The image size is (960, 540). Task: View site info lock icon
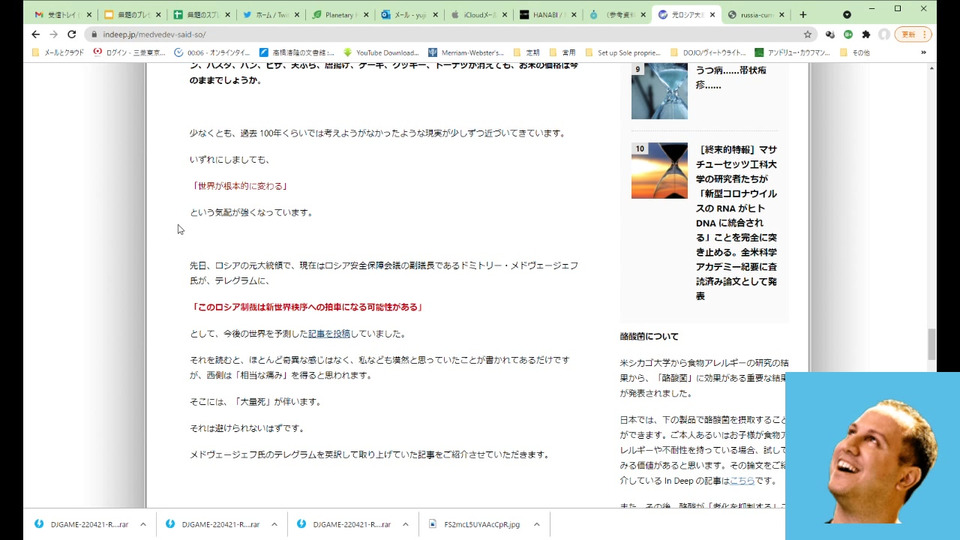[x=94, y=34]
